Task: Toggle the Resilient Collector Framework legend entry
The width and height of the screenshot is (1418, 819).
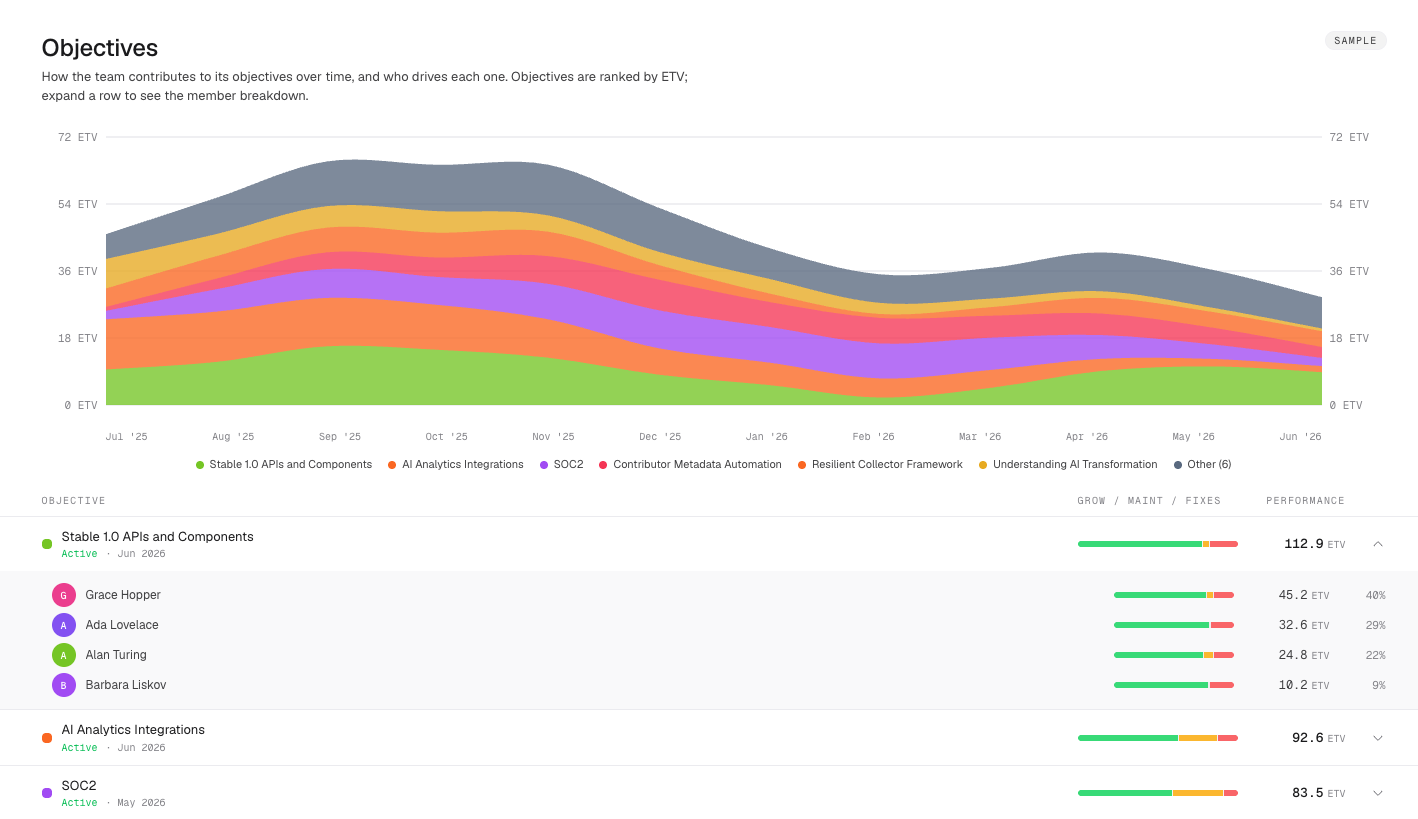Action: (880, 465)
